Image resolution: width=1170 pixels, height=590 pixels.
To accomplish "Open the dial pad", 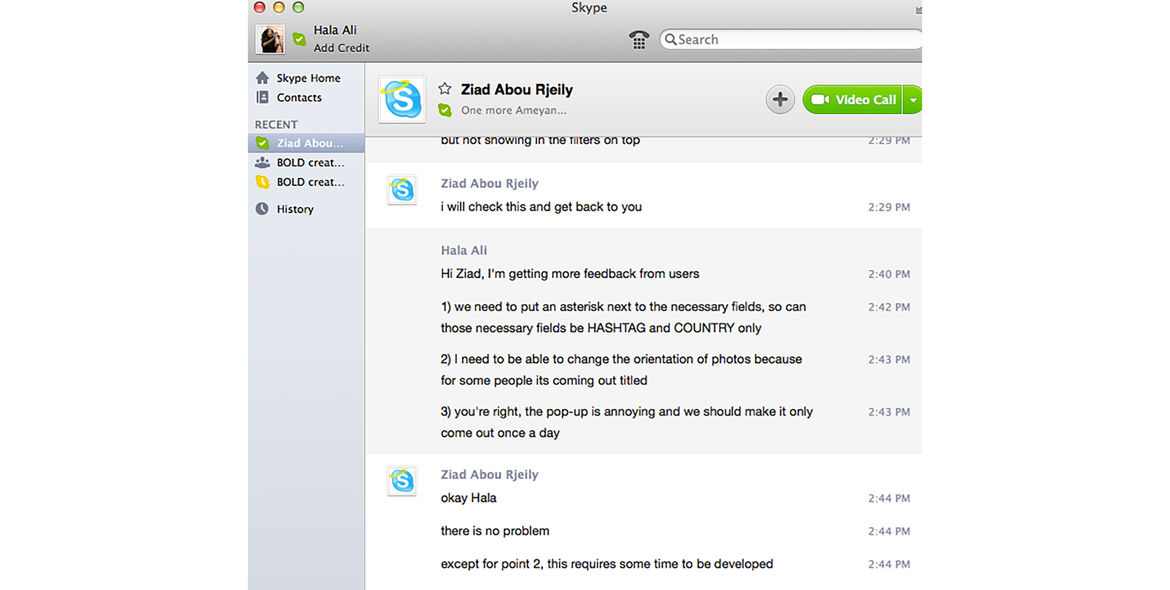I will pyautogui.click(x=639, y=40).
